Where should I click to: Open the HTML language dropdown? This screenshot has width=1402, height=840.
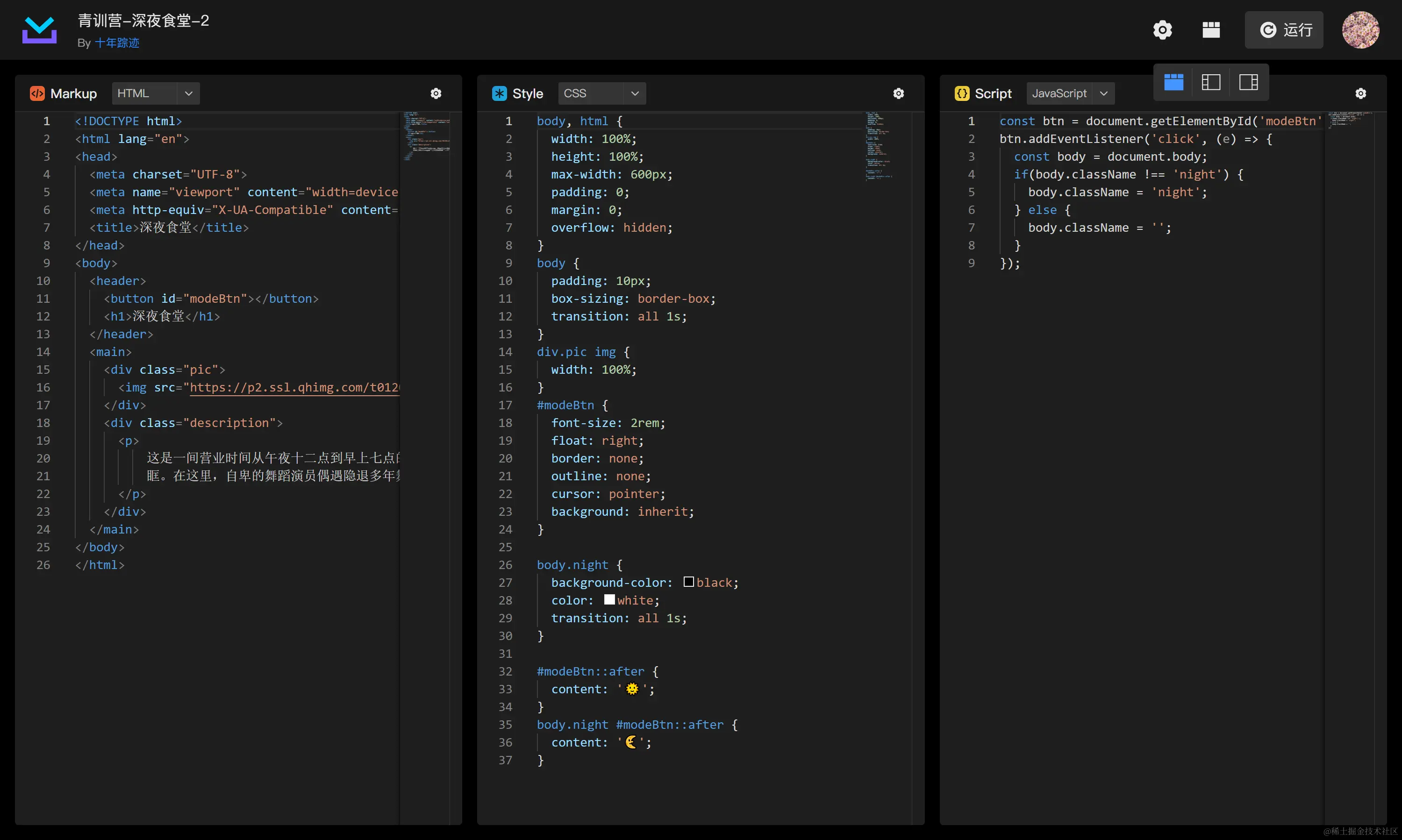[156, 93]
